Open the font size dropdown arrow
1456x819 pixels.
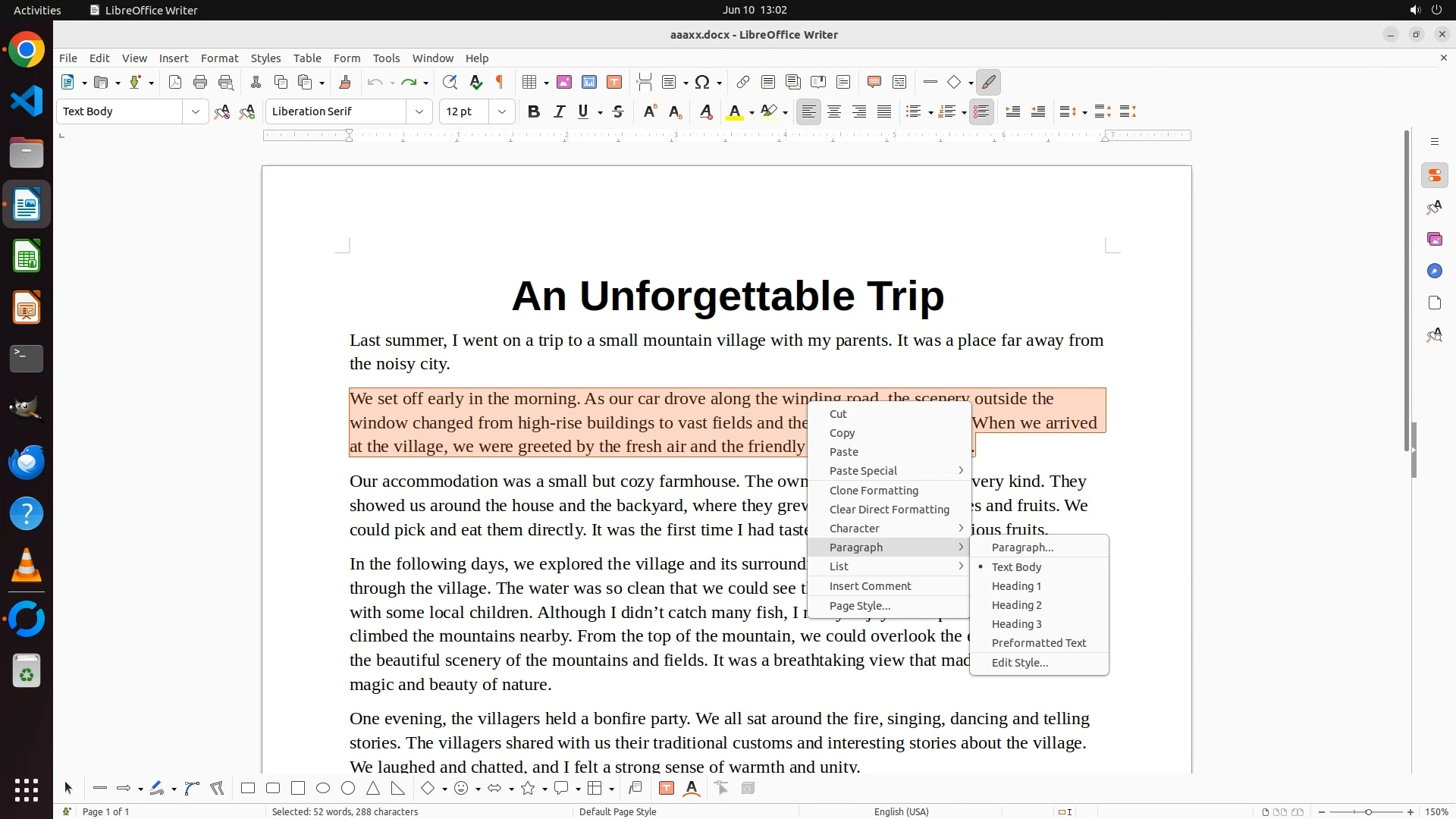click(x=501, y=112)
